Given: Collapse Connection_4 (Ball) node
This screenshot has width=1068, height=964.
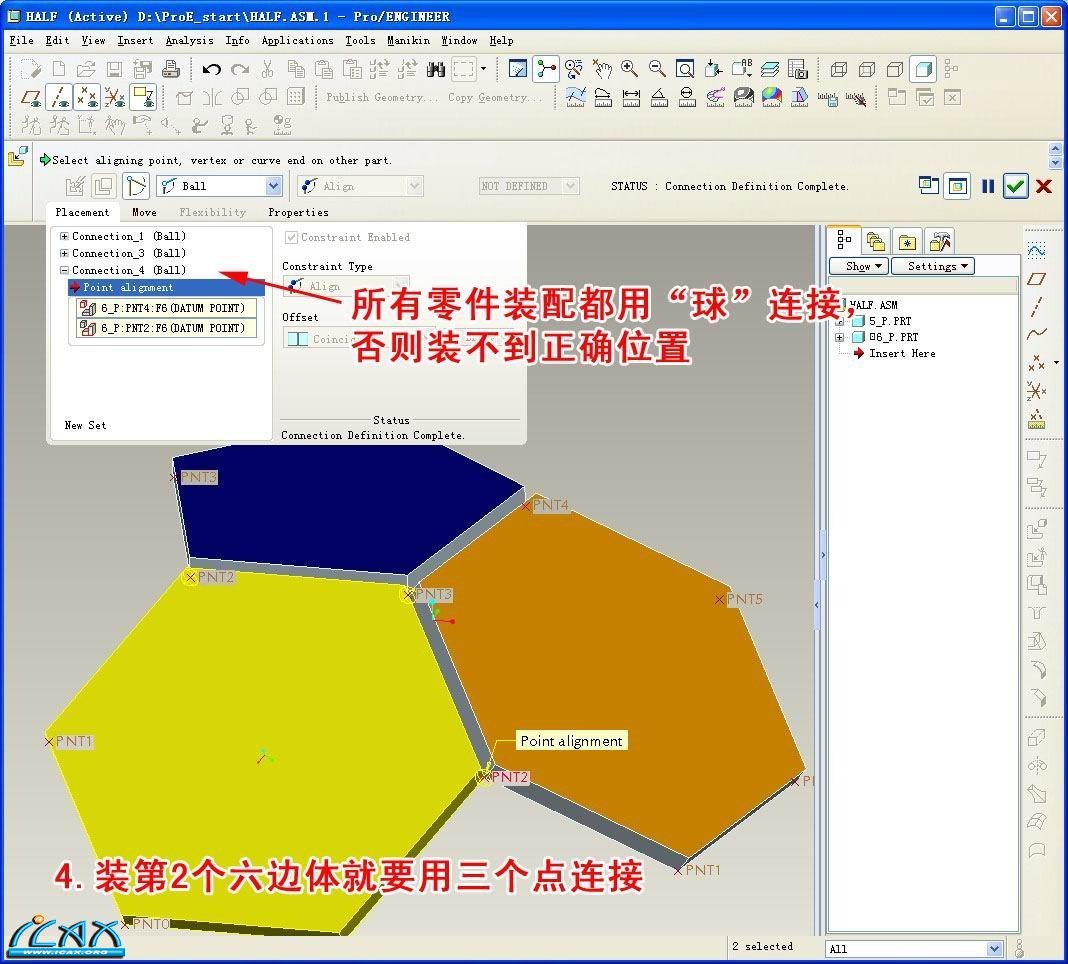Looking at the screenshot, I should click(64, 270).
